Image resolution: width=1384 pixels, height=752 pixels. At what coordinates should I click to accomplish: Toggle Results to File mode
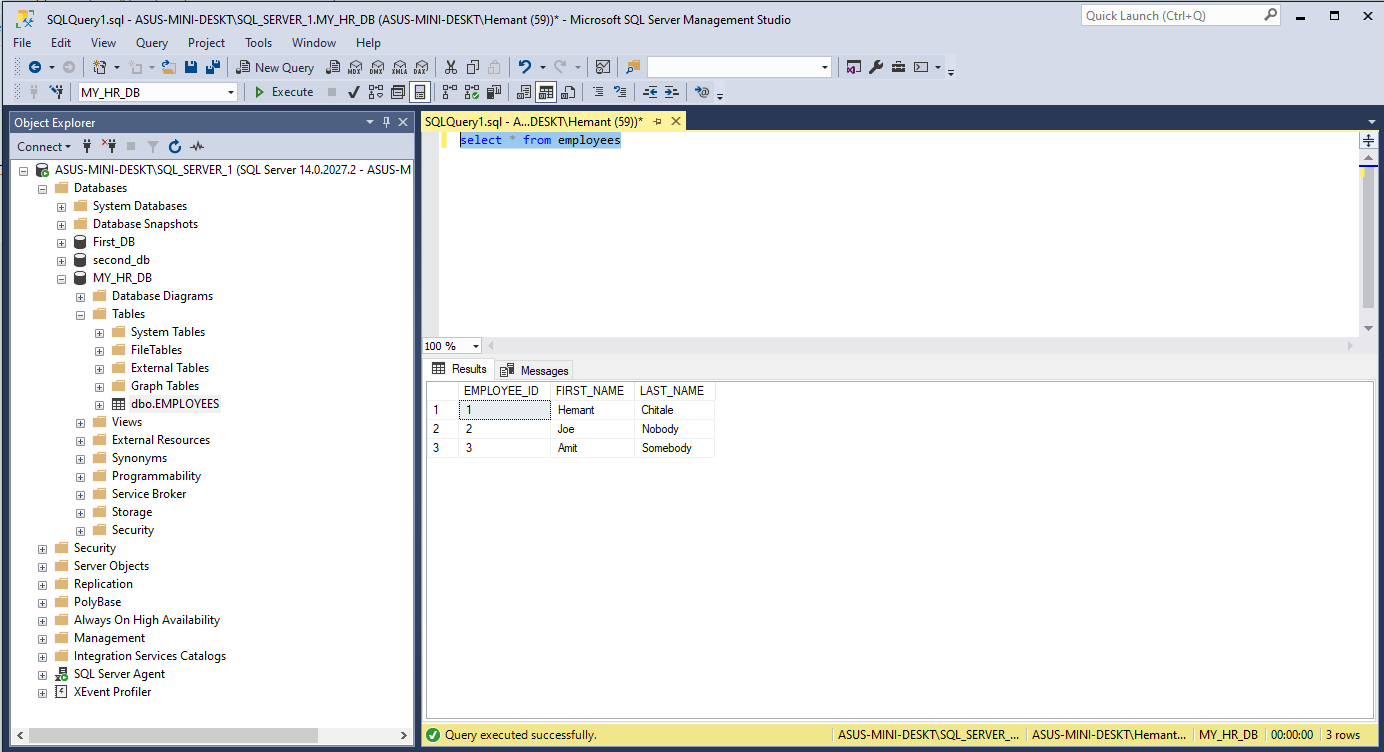pos(568,92)
